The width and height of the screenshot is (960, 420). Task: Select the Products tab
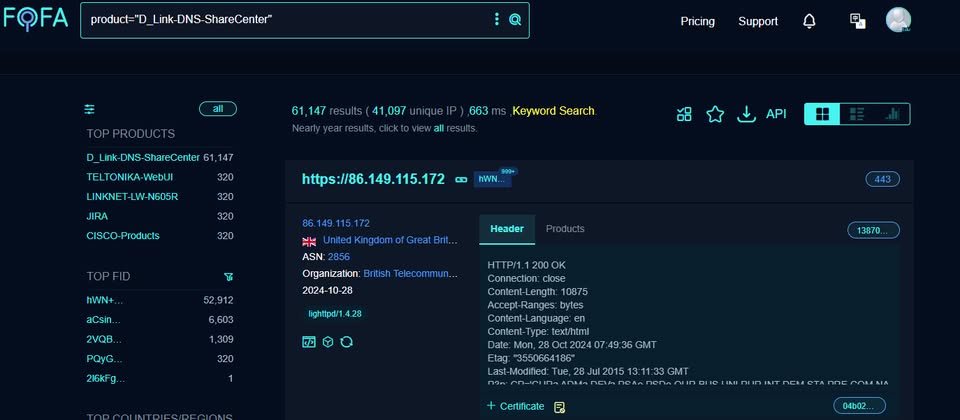click(565, 229)
